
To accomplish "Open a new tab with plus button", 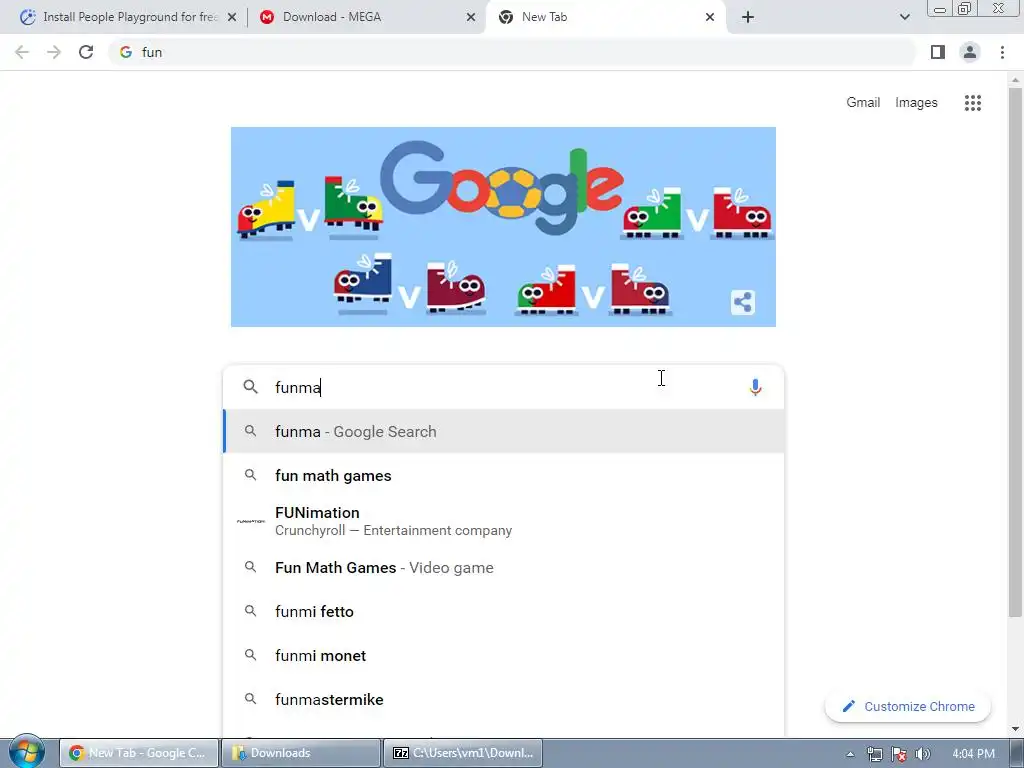I will pyautogui.click(x=748, y=17).
